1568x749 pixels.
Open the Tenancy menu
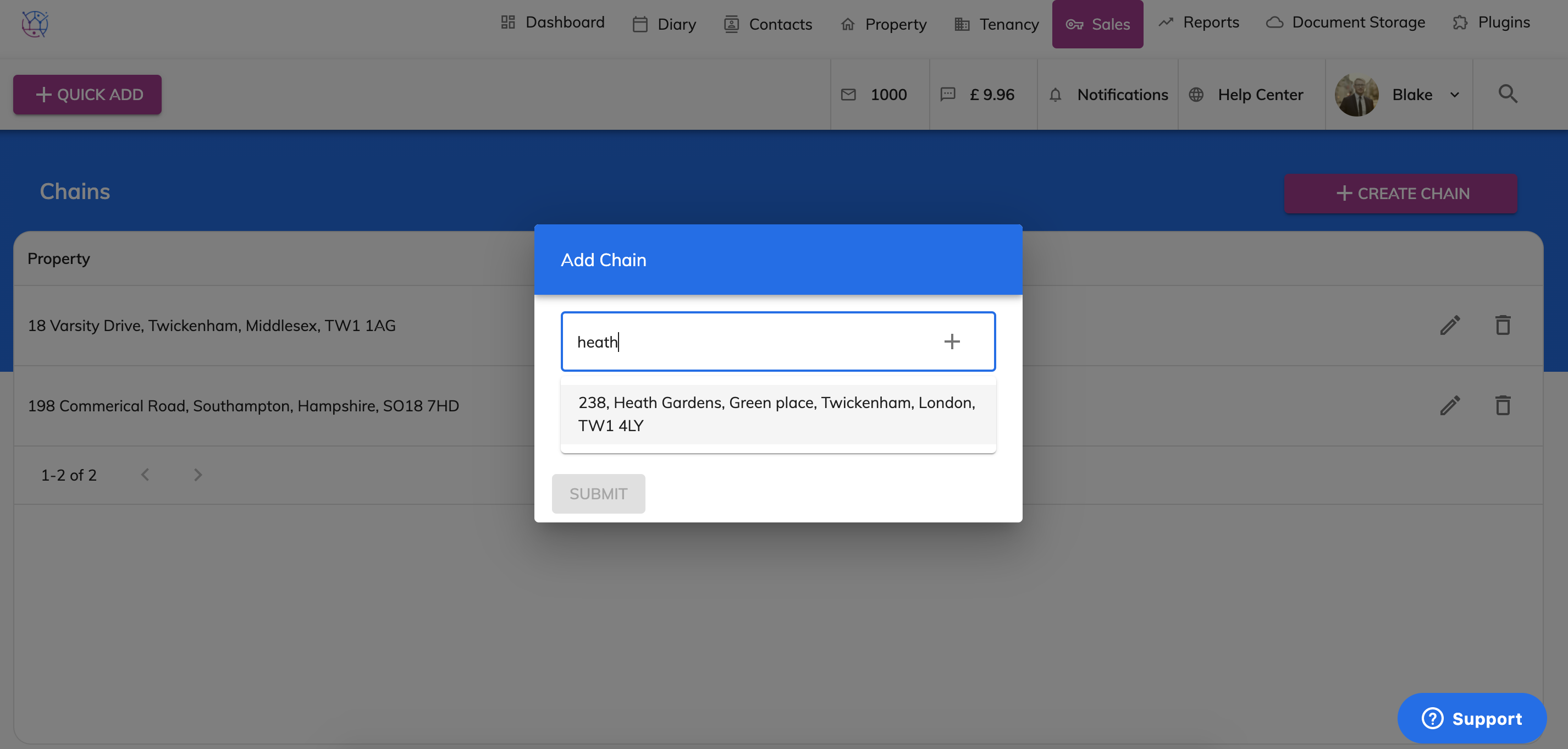click(996, 24)
